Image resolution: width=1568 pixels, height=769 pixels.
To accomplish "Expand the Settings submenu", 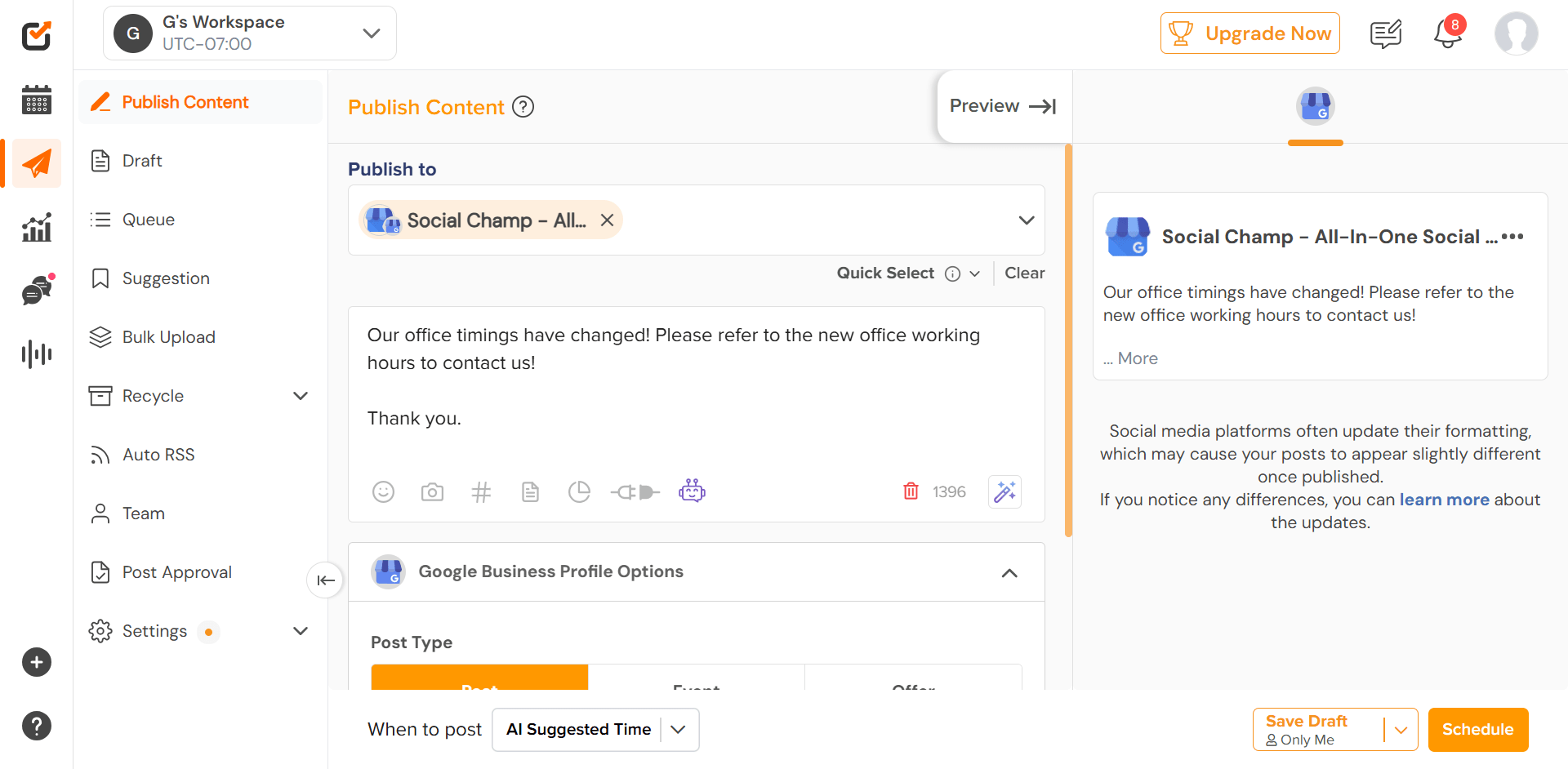I will [x=301, y=631].
